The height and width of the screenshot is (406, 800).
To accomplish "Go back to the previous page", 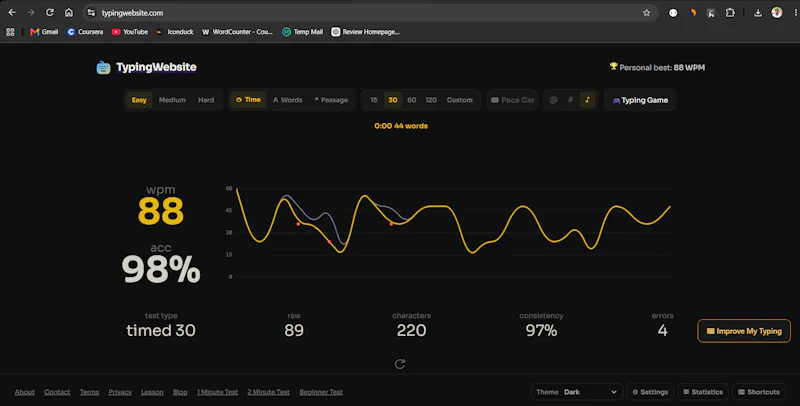I will coord(12,13).
